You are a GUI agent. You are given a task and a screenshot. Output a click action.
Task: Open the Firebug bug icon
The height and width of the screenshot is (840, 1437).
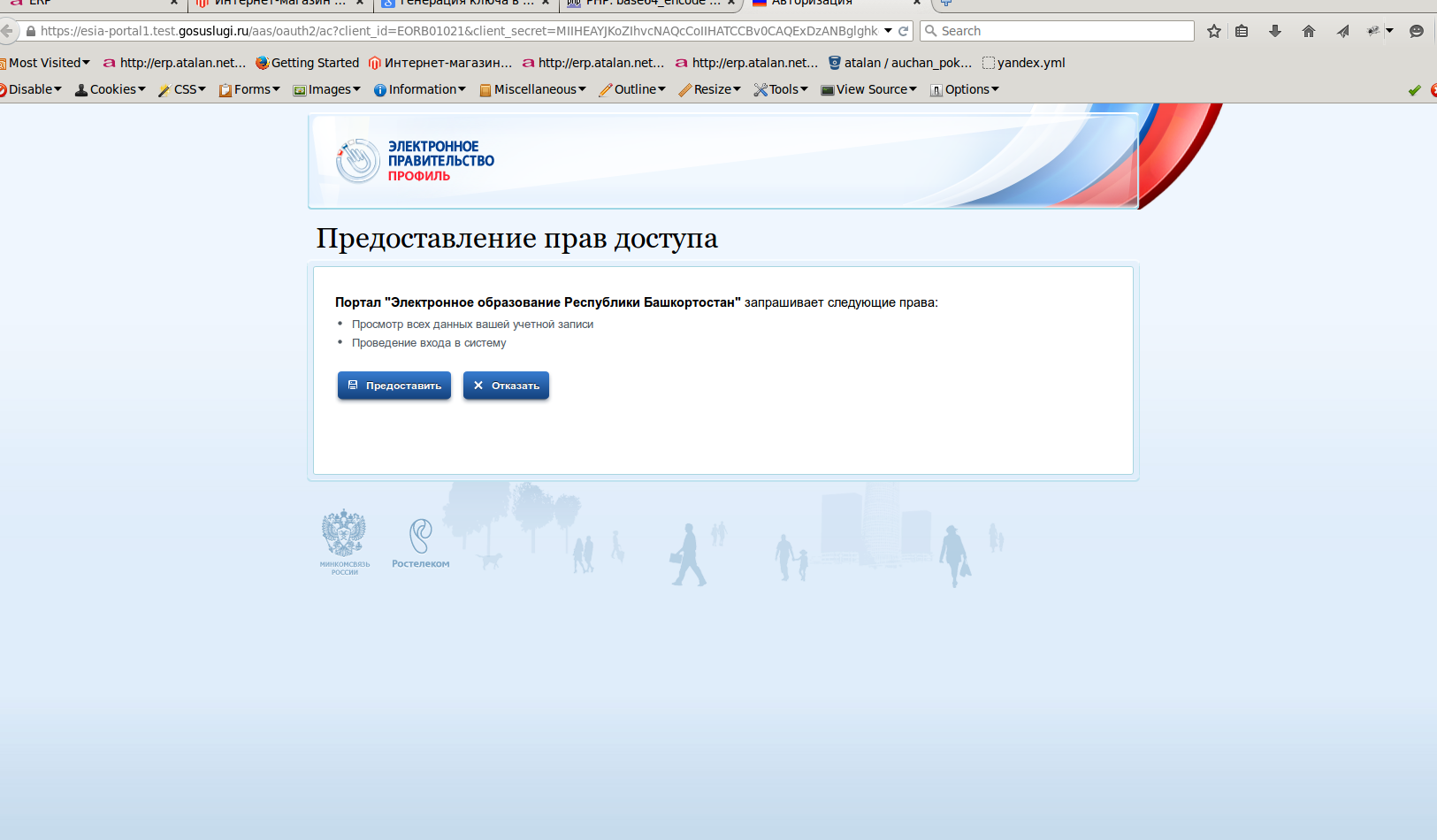1372,31
